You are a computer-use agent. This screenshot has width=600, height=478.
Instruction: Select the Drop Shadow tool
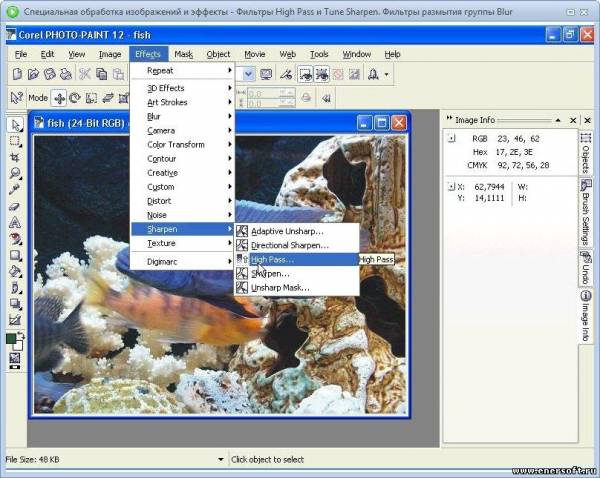pyautogui.click(x=15, y=304)
